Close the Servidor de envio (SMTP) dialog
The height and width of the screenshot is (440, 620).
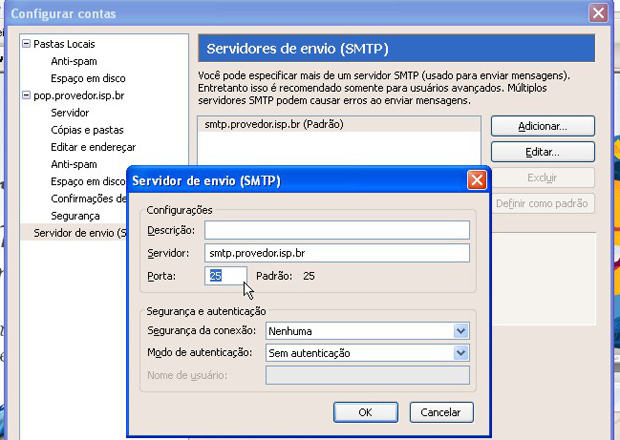(x=477, y=180)
